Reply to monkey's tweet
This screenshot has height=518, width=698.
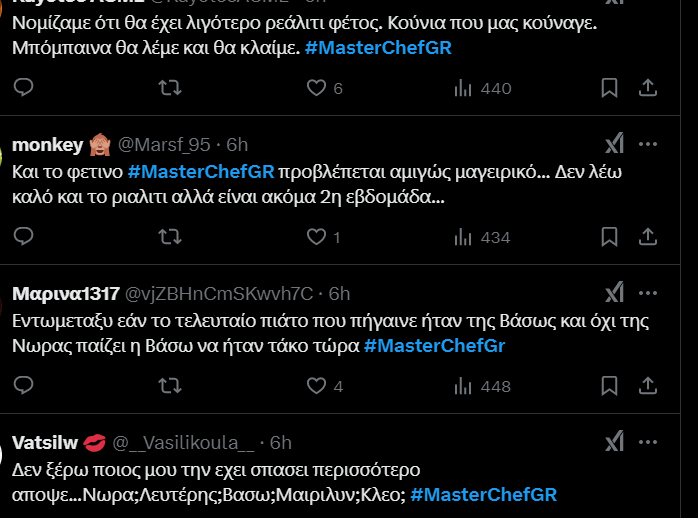[x=24, y=237]
